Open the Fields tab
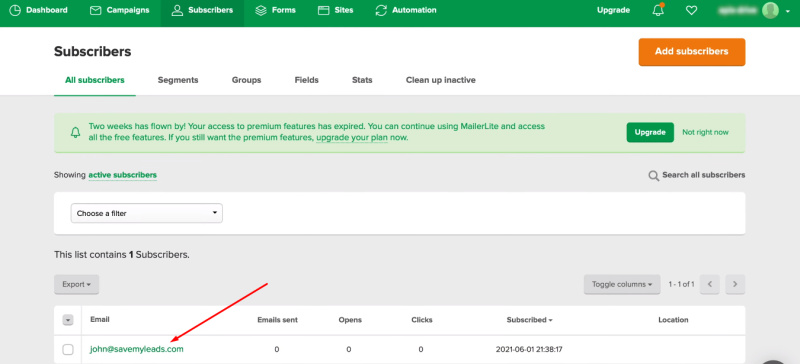Viewport: 800px width, 364px height. point(307,80)
